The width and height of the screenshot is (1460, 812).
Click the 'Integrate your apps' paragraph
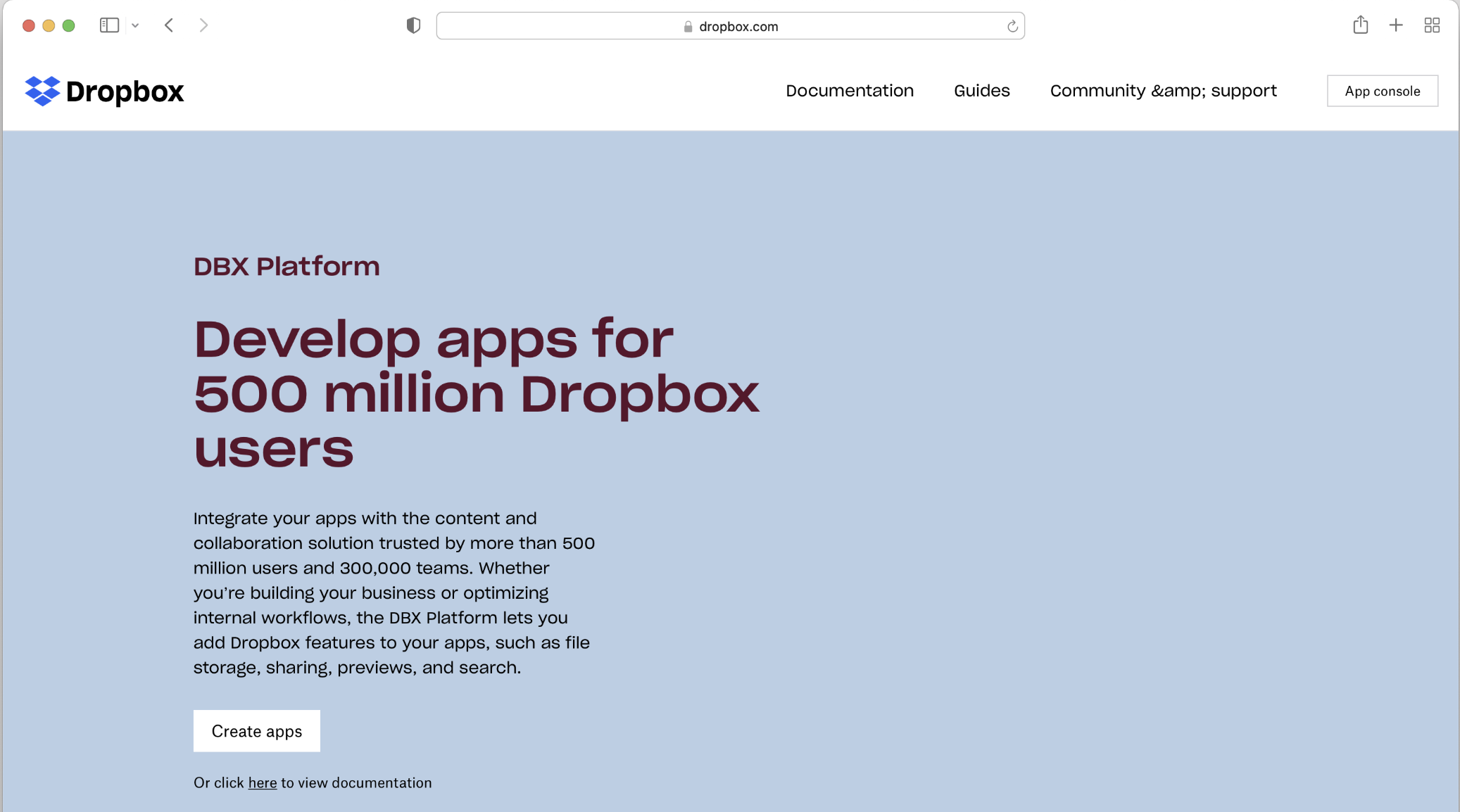[394, 592]
